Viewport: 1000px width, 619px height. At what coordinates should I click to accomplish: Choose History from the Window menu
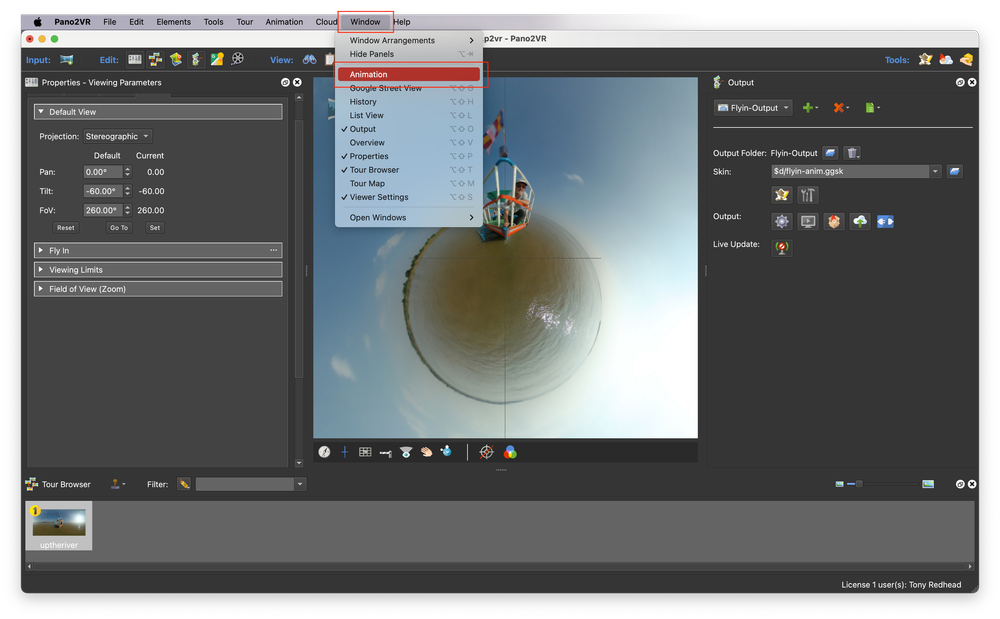click(409, 101)
